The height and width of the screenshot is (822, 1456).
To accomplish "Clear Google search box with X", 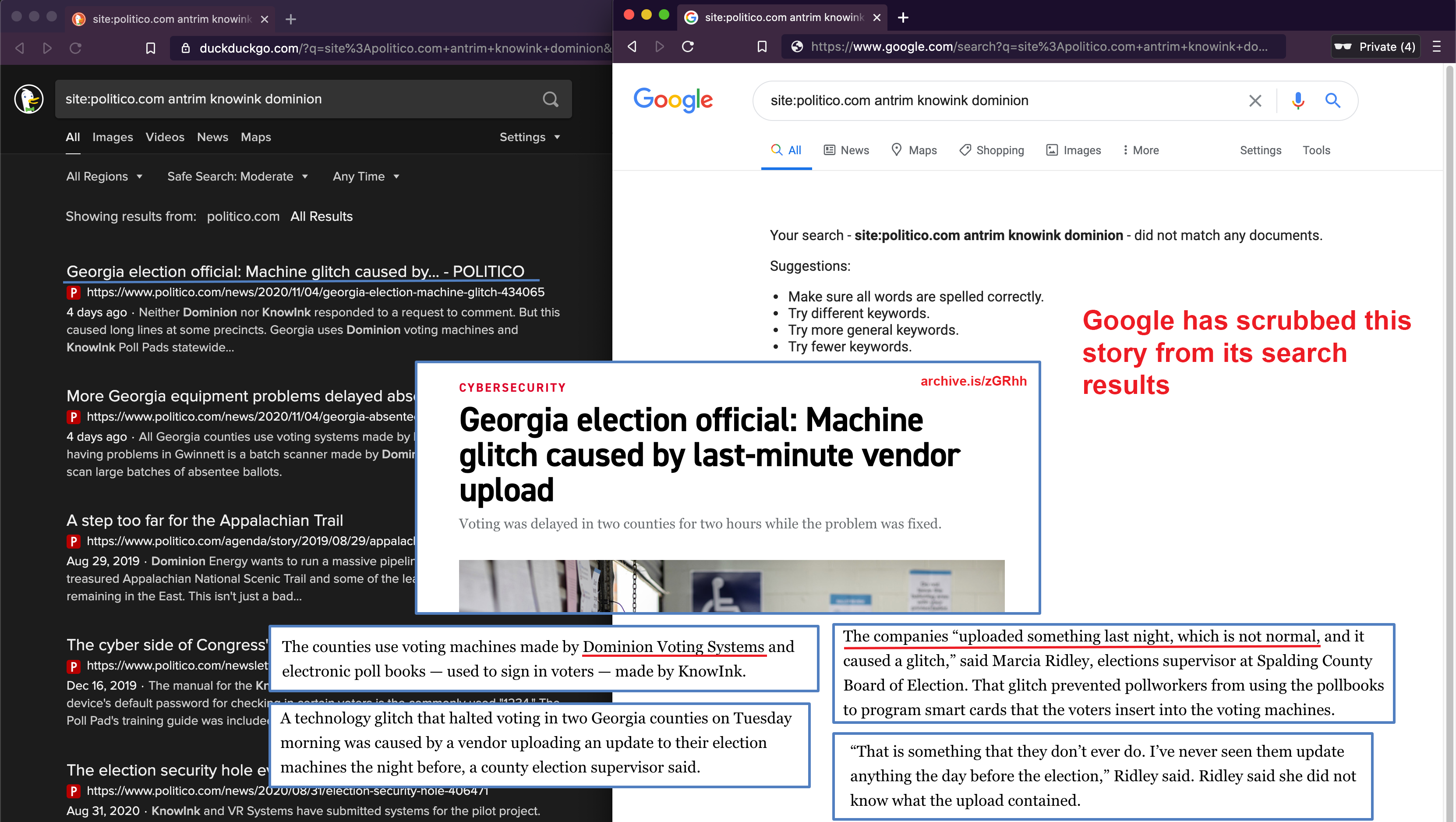I will [x=1255, y=101].
